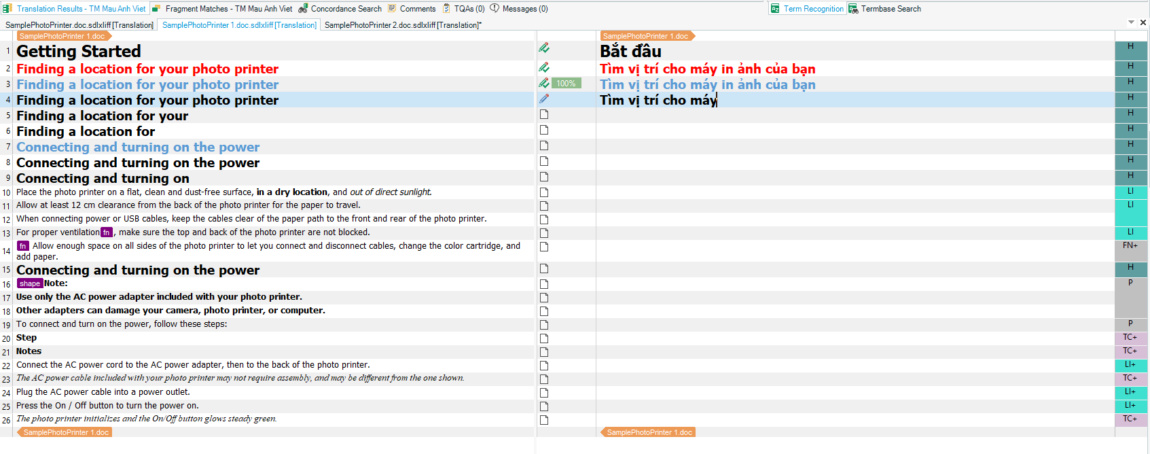The height and width of the screenshot is (454, 1150).
Task: Click the 100% match badge on segment 3
Action: coord(566,84)
